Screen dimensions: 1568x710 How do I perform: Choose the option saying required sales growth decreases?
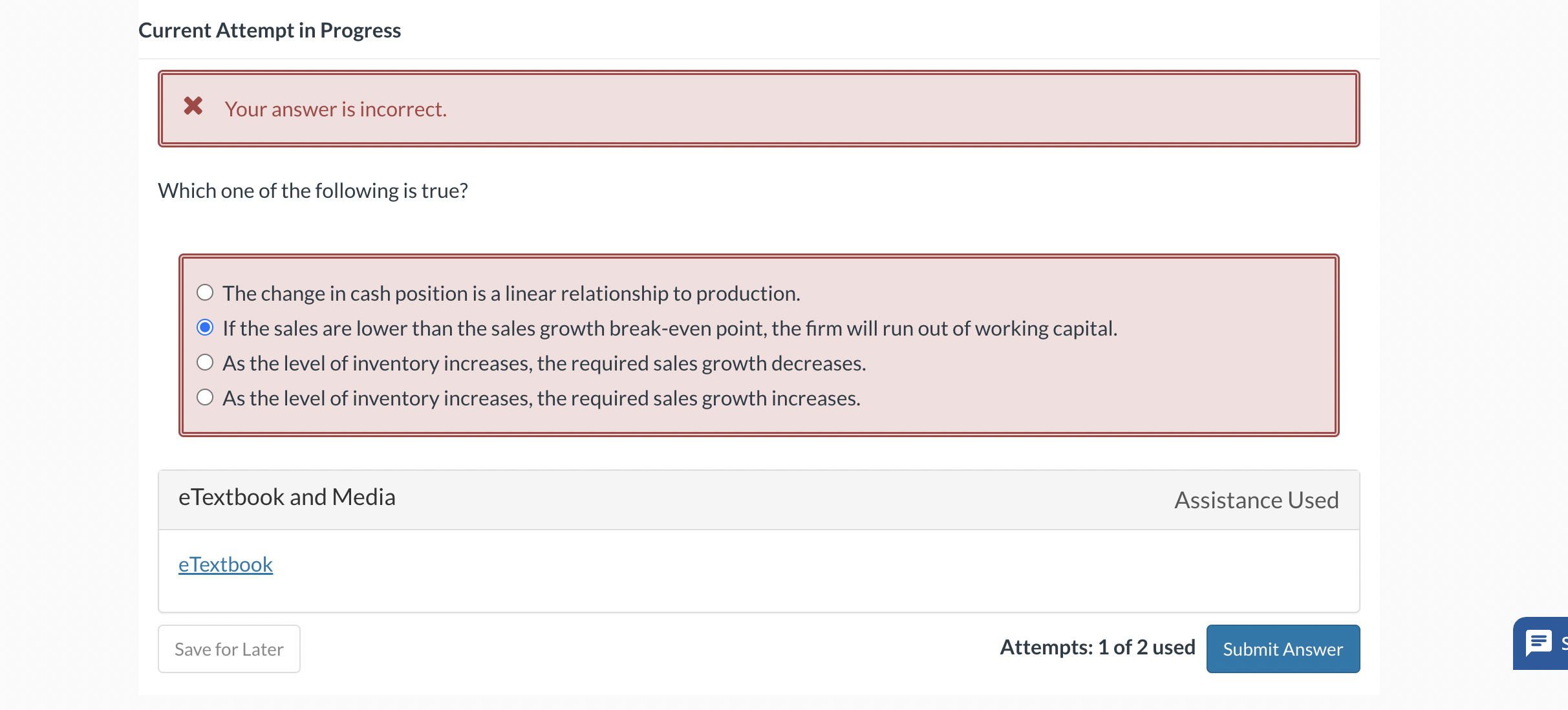(205, 362)
